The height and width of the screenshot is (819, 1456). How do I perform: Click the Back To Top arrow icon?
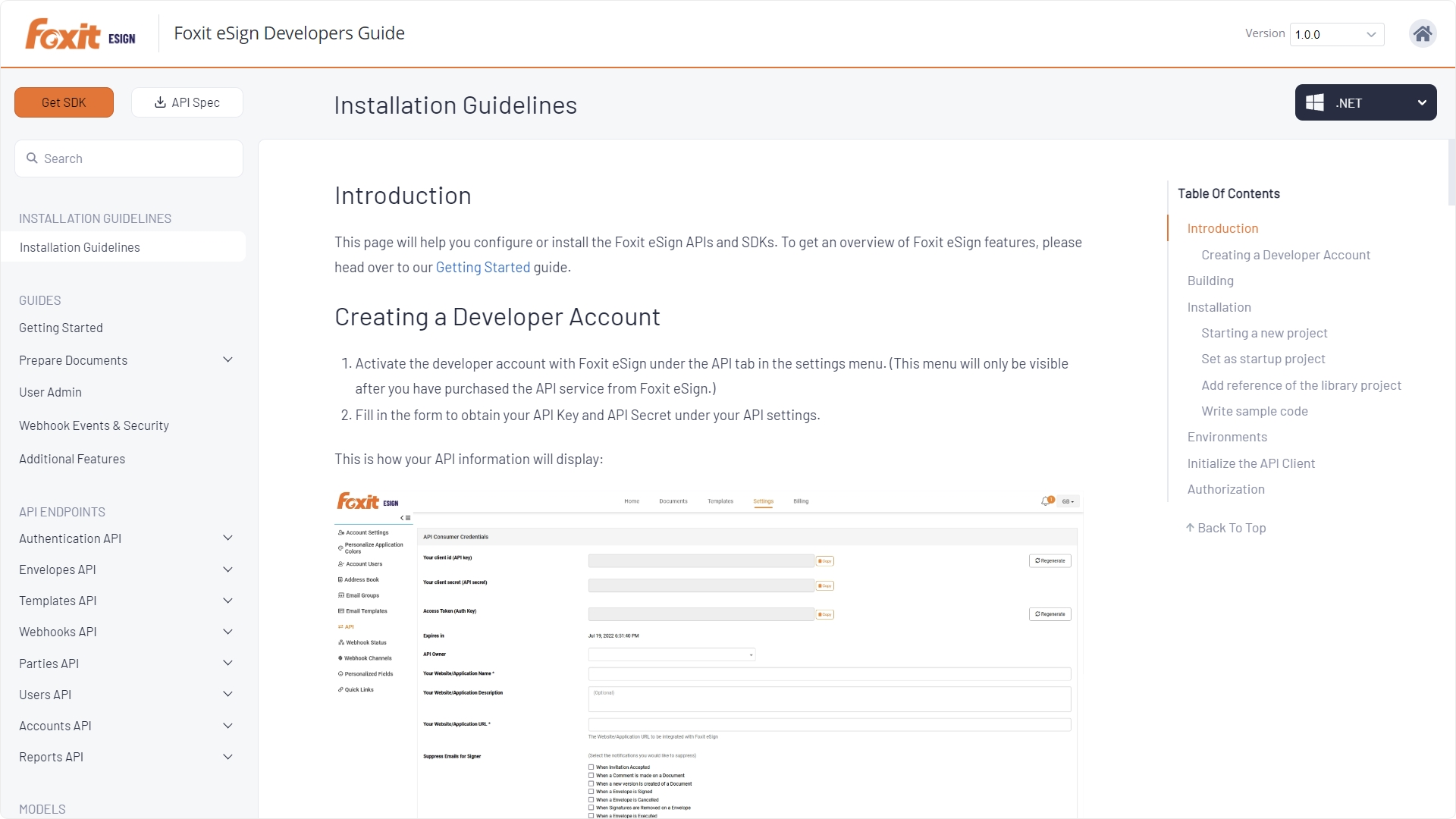pos(1190,528)
